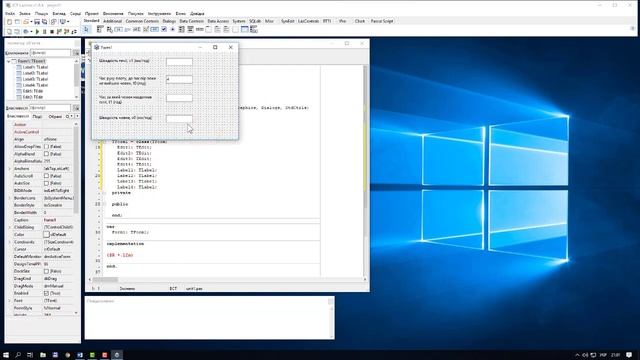Select the TCheckBox component in the palette
The image size is (640, 360).
(x=164, y=29)
